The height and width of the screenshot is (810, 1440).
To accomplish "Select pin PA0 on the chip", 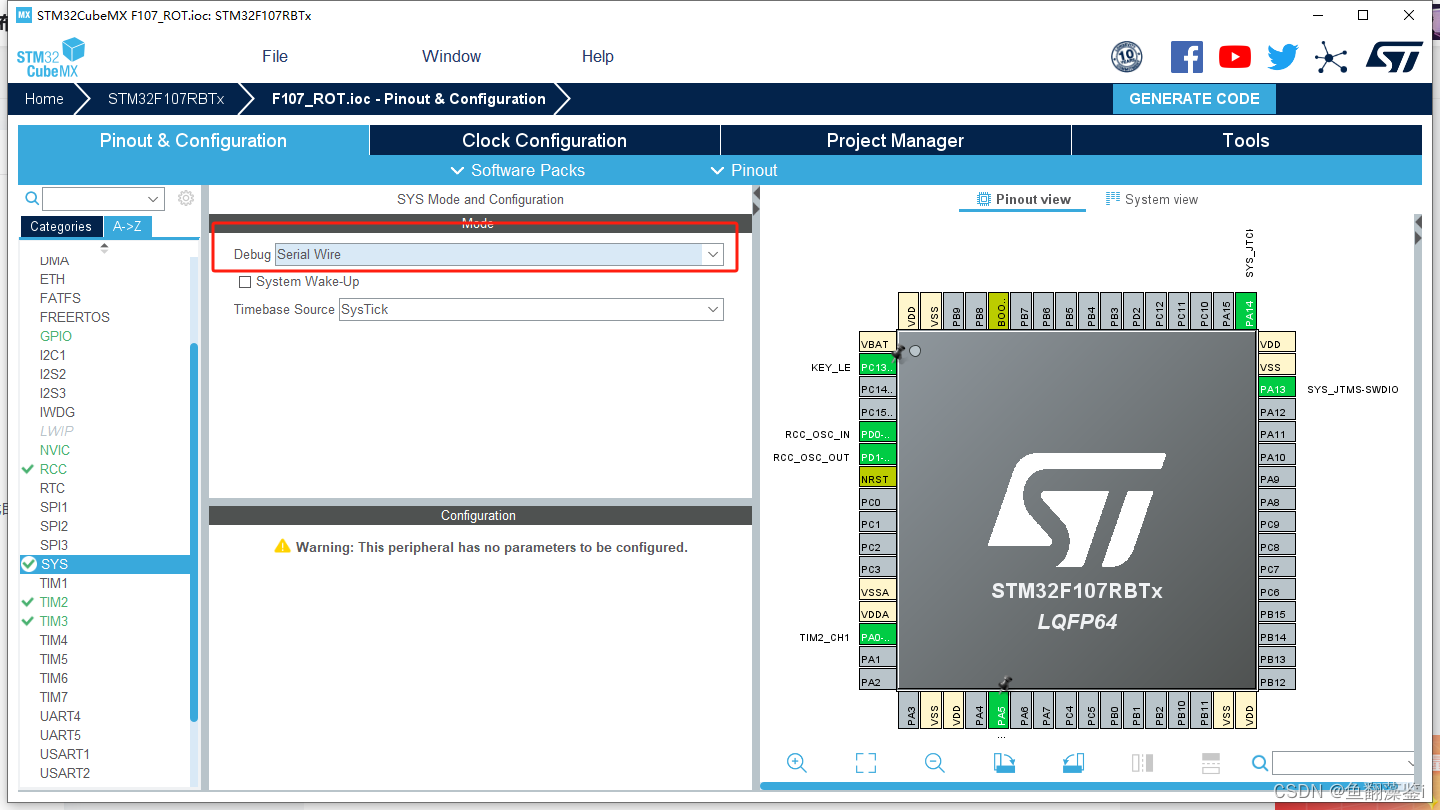I will (x=878, y=636).
